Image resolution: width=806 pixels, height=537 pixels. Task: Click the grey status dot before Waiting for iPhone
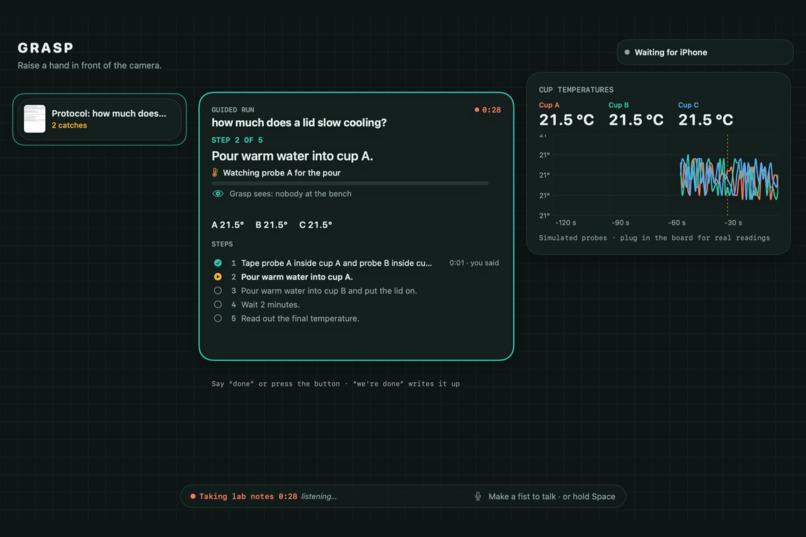point(627,52)
